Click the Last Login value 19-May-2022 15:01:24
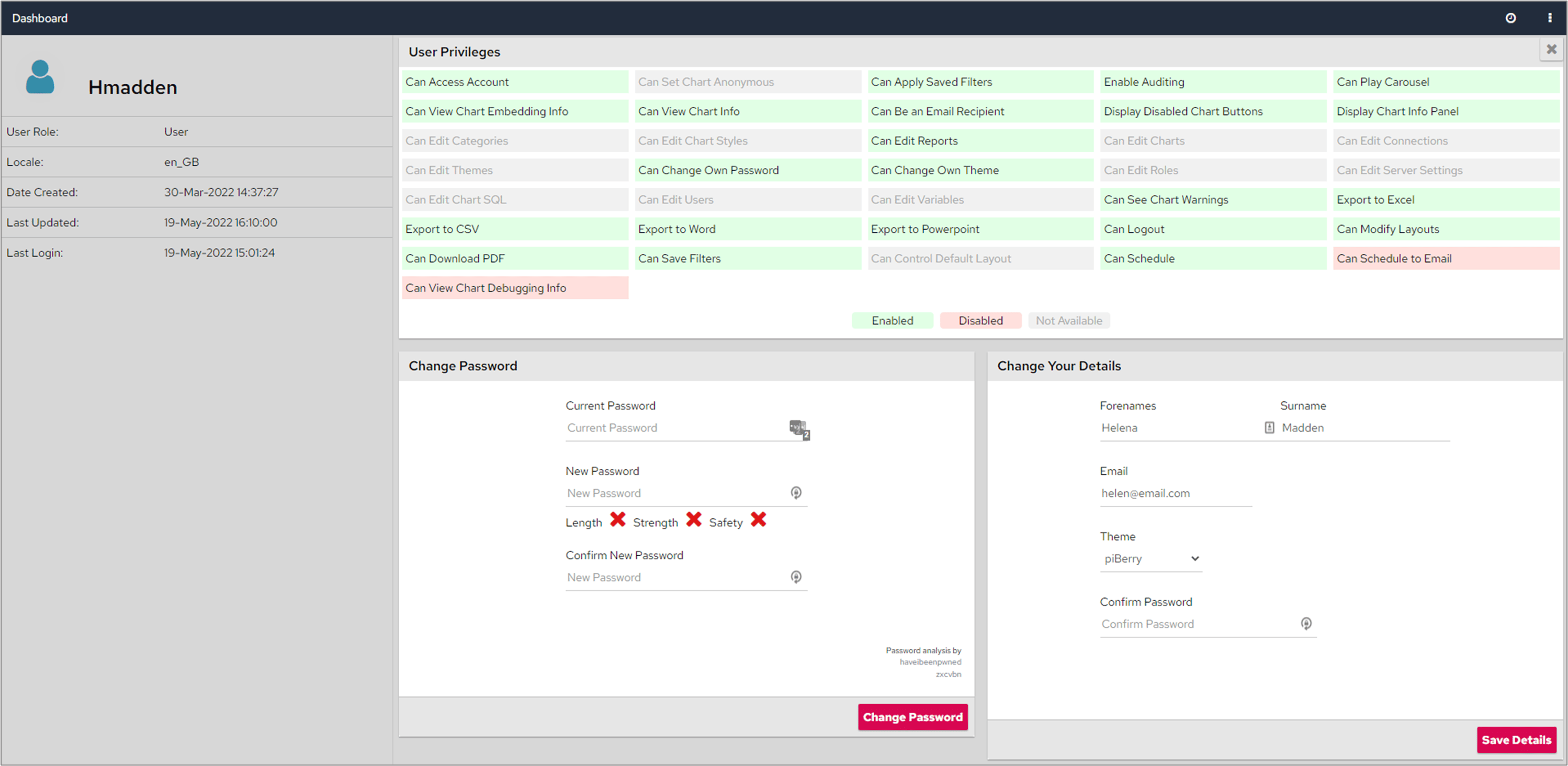The height and width of the screenshot is (766, 1568). click(x=219, y=253)
